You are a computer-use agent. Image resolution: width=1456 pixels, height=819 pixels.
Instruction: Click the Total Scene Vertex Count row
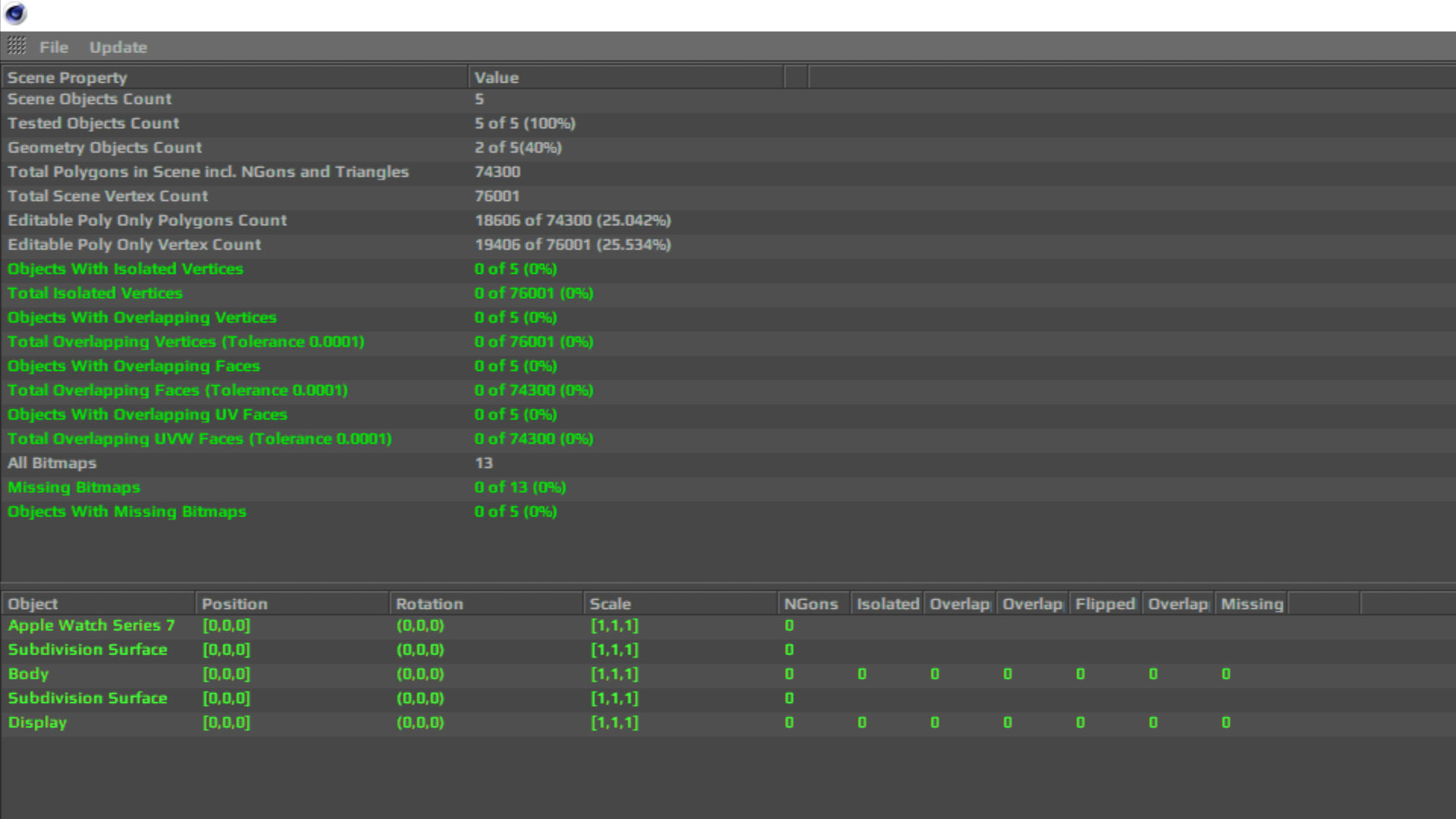click(x=108, y=196)
